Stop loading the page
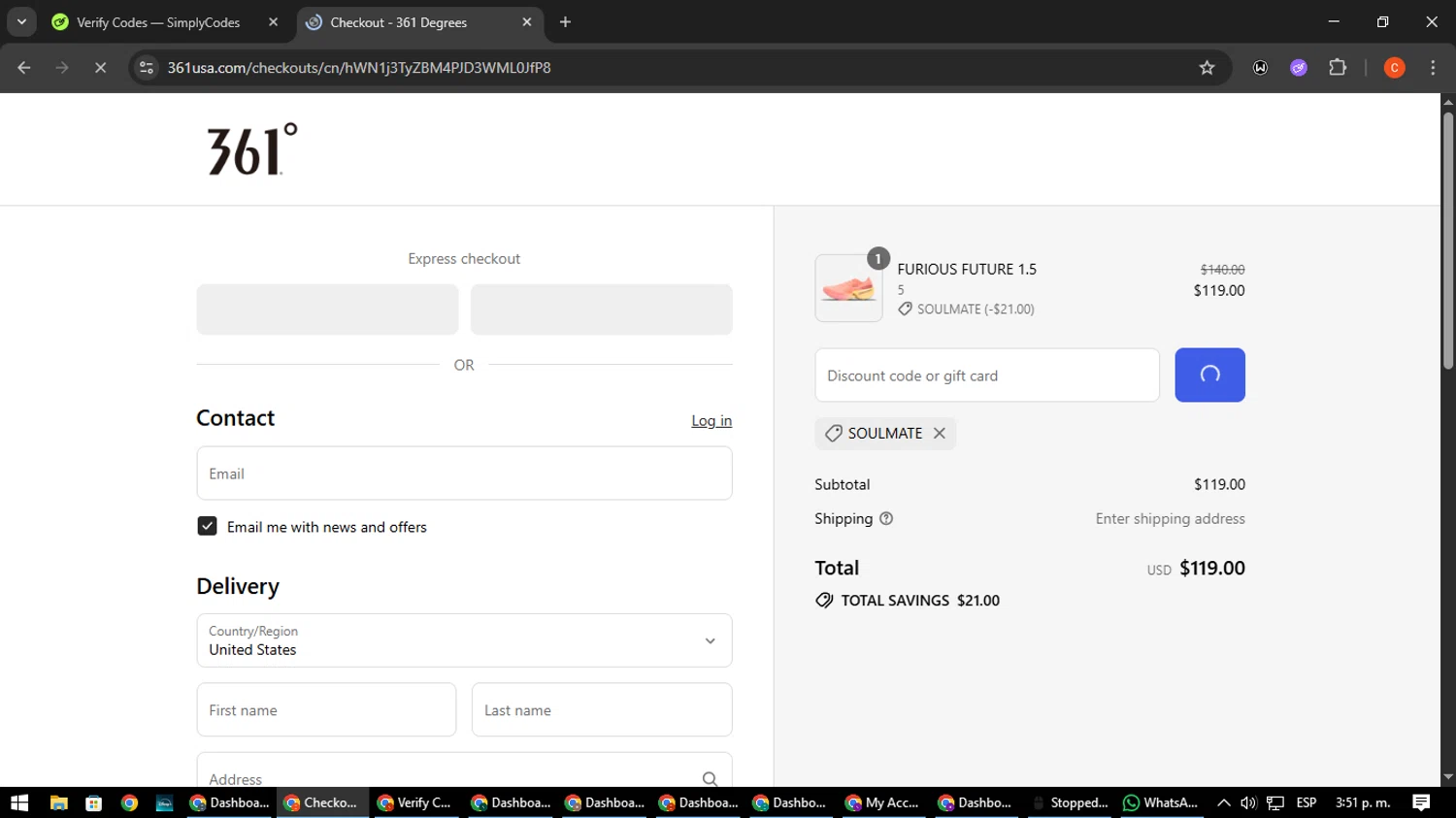This screenshot has width=1456, height=818. [x=100, y=68]
